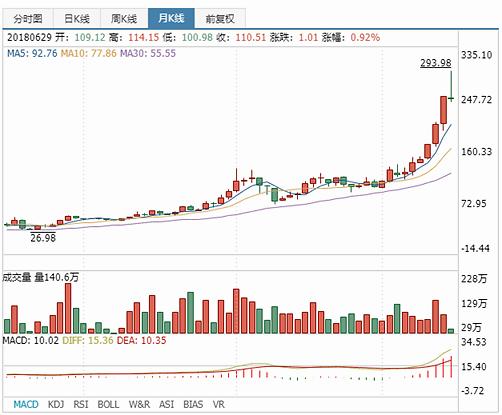
Task: Select the 月K线 tab
Action: point(171,18)
